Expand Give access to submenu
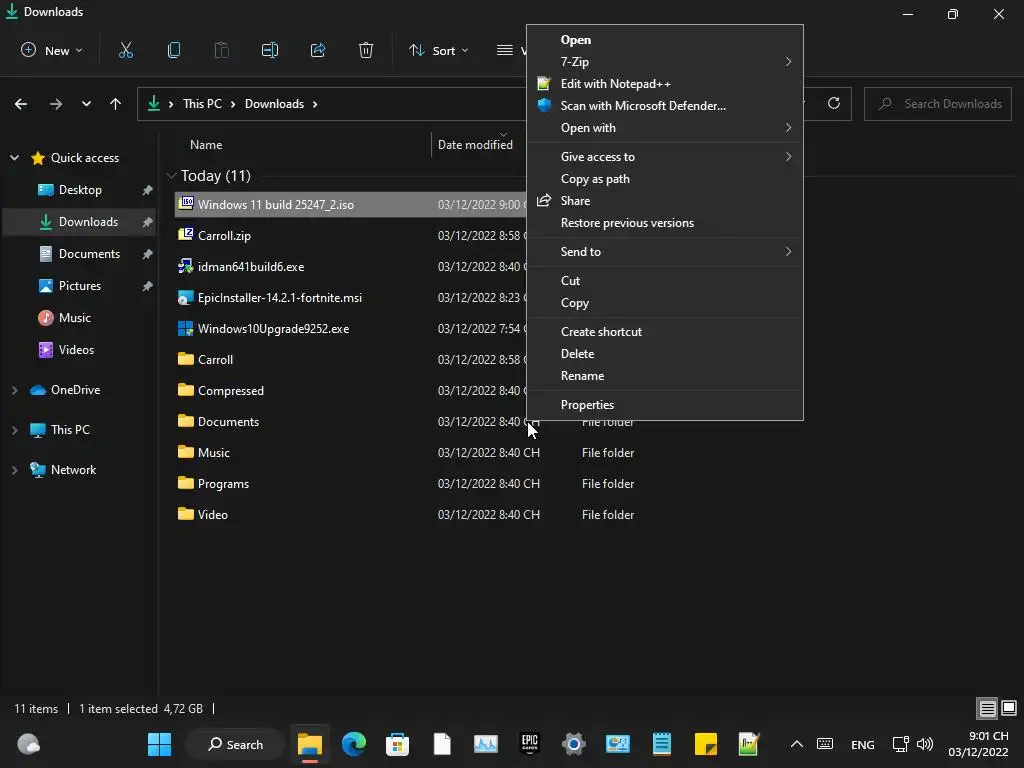 [665, 157]
